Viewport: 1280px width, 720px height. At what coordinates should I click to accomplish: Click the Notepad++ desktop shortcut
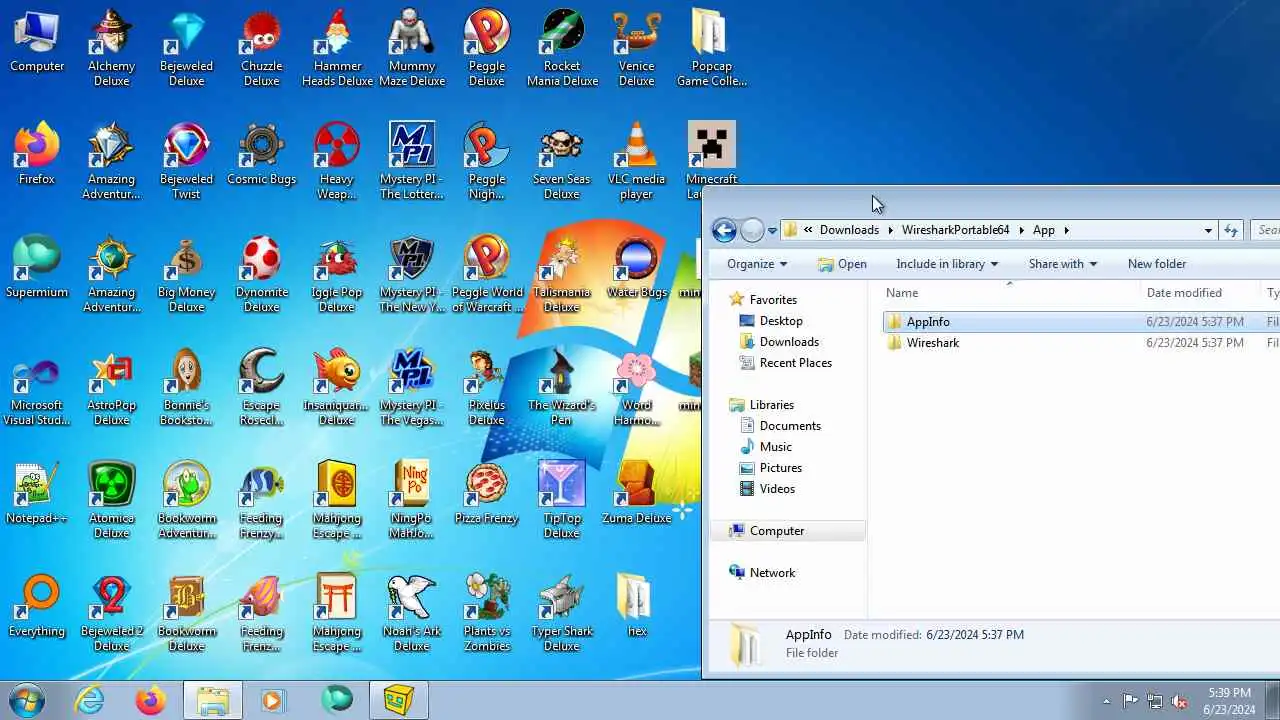pyautogui.click(x=37, y=493)
